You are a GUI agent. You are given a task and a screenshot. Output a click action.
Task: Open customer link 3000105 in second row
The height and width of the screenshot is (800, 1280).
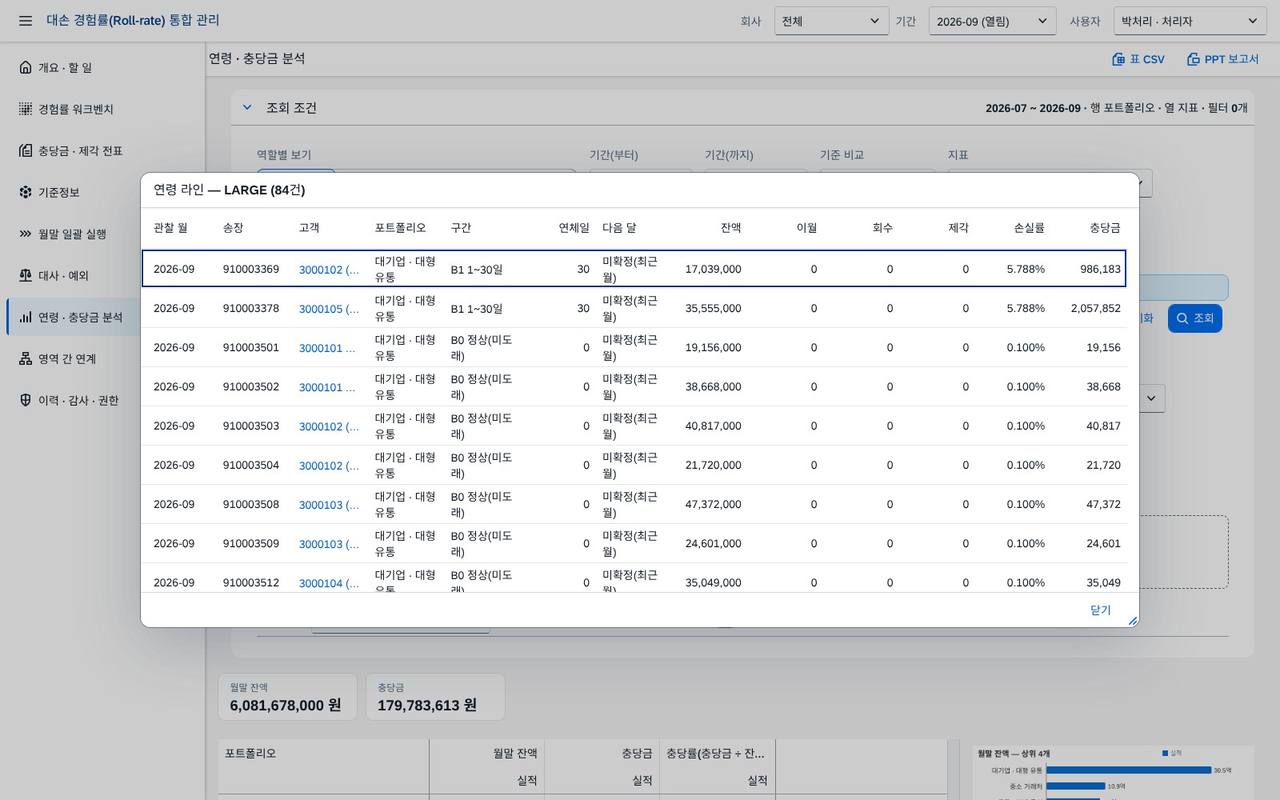[328, 309]
